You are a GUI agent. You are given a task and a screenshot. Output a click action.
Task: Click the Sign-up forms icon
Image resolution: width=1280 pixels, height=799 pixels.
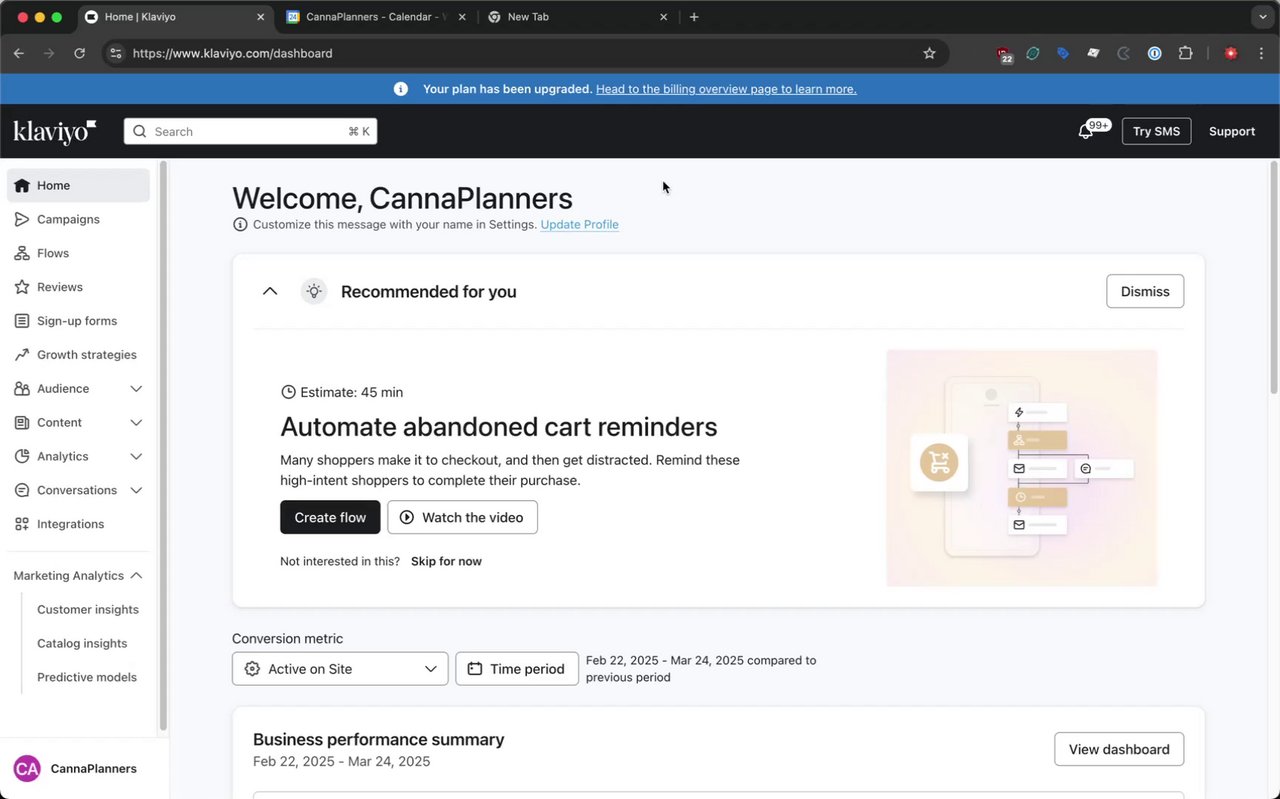click(x=22, y=321)
